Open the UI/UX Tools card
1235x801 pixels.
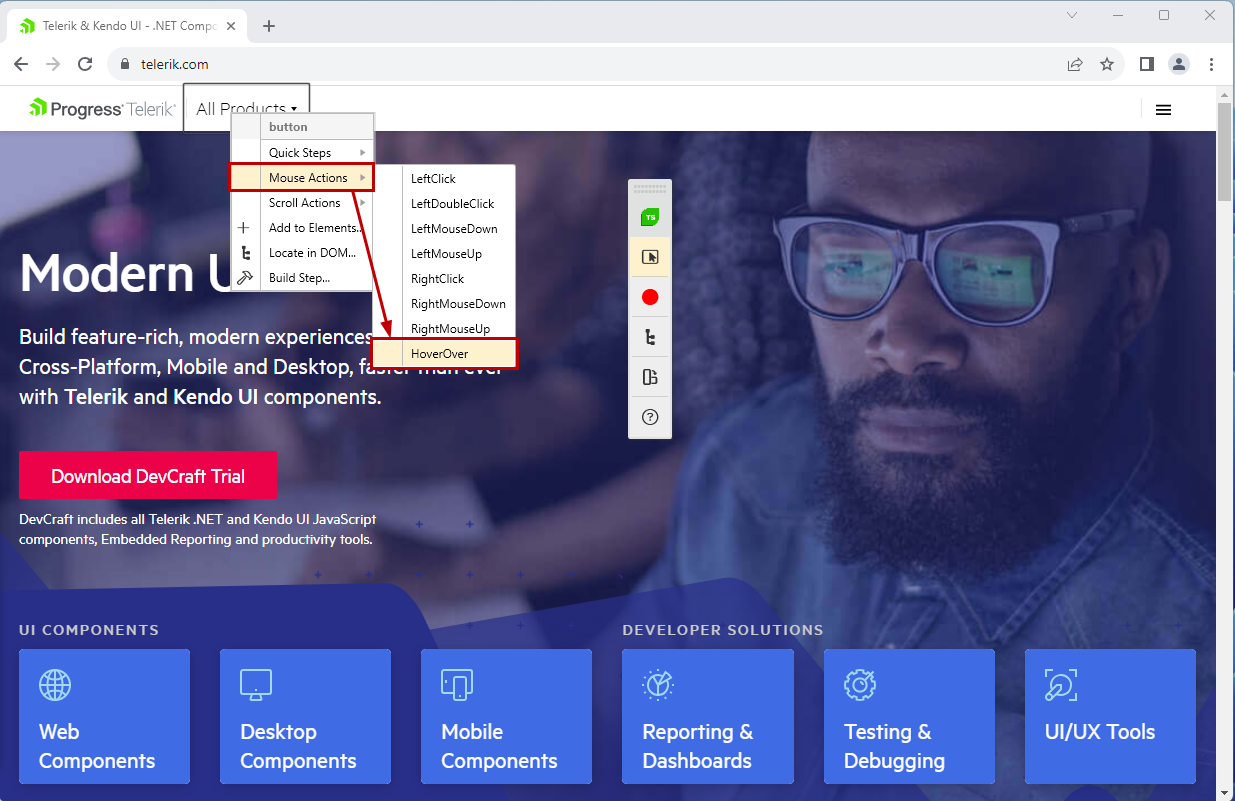(1110, 716)
